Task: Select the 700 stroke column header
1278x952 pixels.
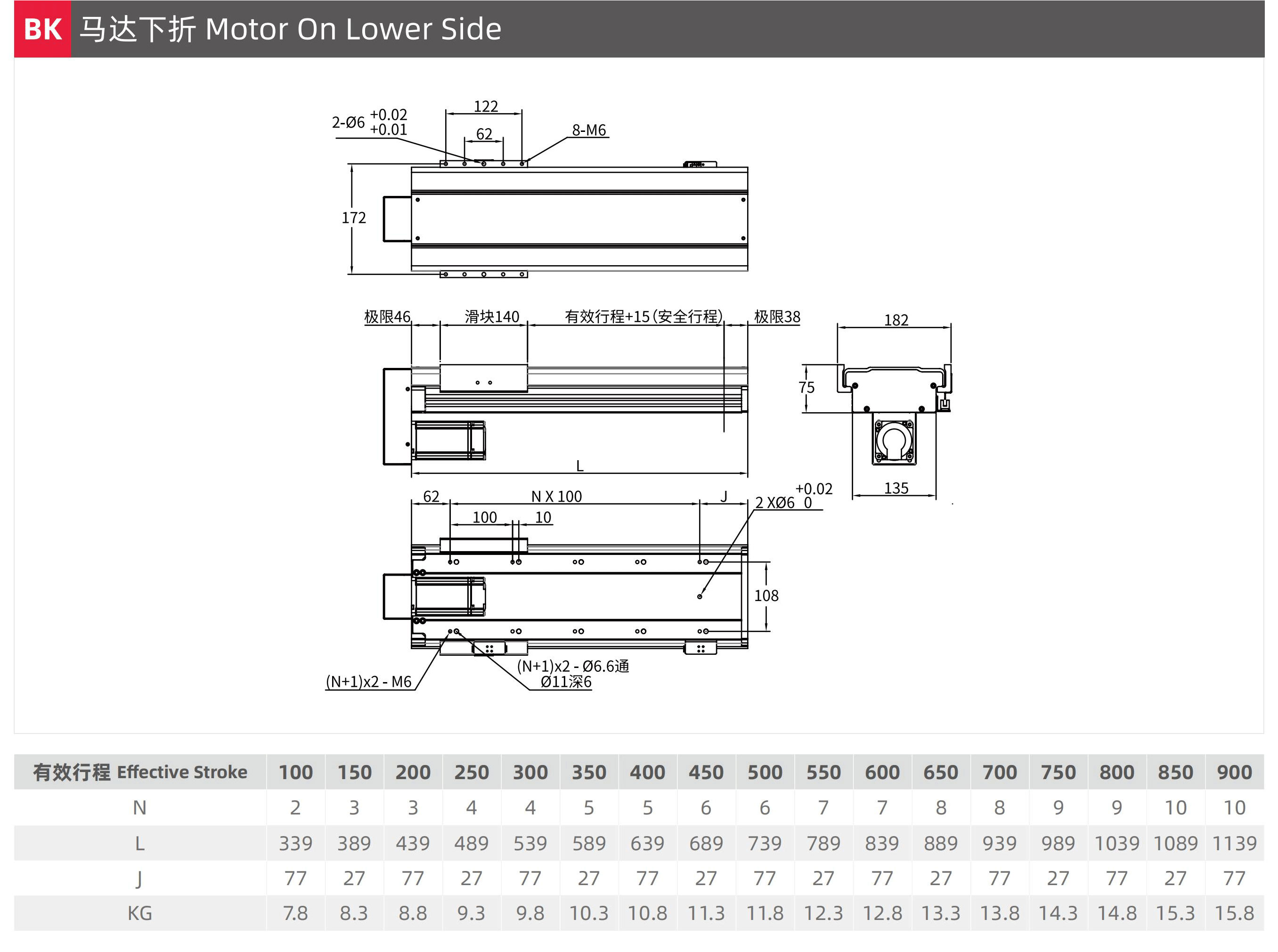Action: (1000, 772)
